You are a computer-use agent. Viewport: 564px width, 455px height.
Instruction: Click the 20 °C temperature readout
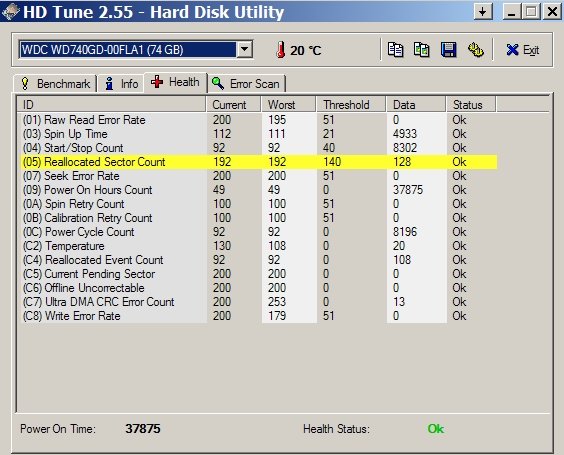click(305, 50)
